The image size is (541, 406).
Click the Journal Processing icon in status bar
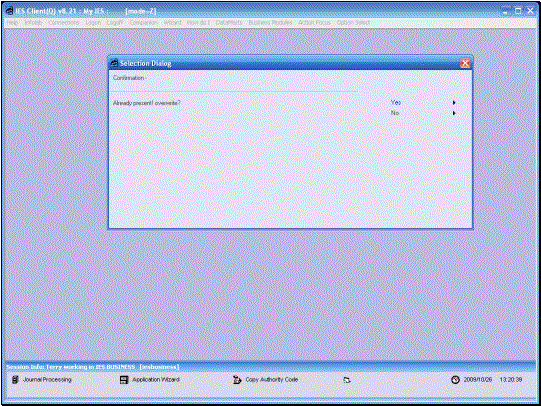(x=15, y=379)
